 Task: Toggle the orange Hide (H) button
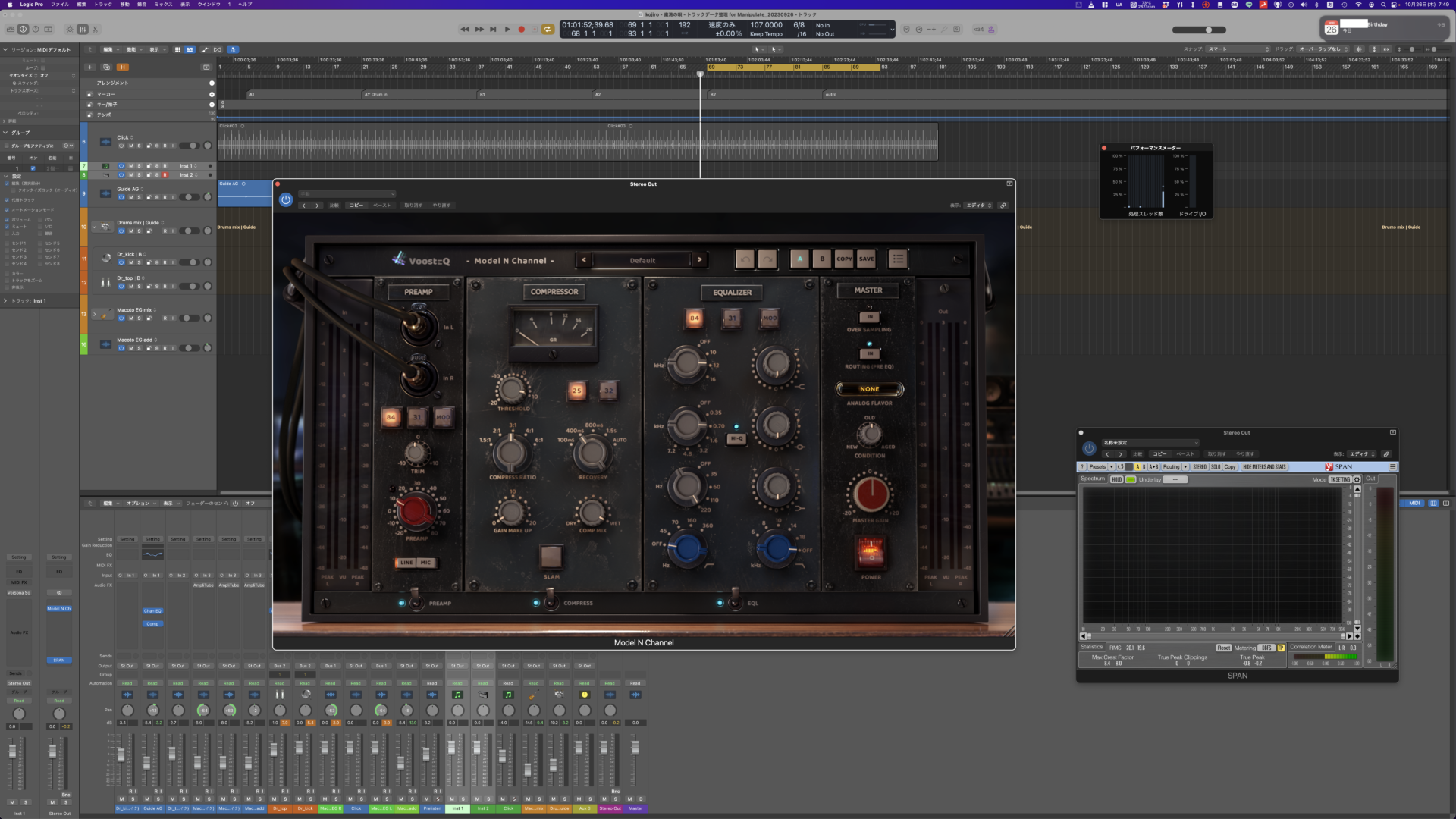click(122, 67)
